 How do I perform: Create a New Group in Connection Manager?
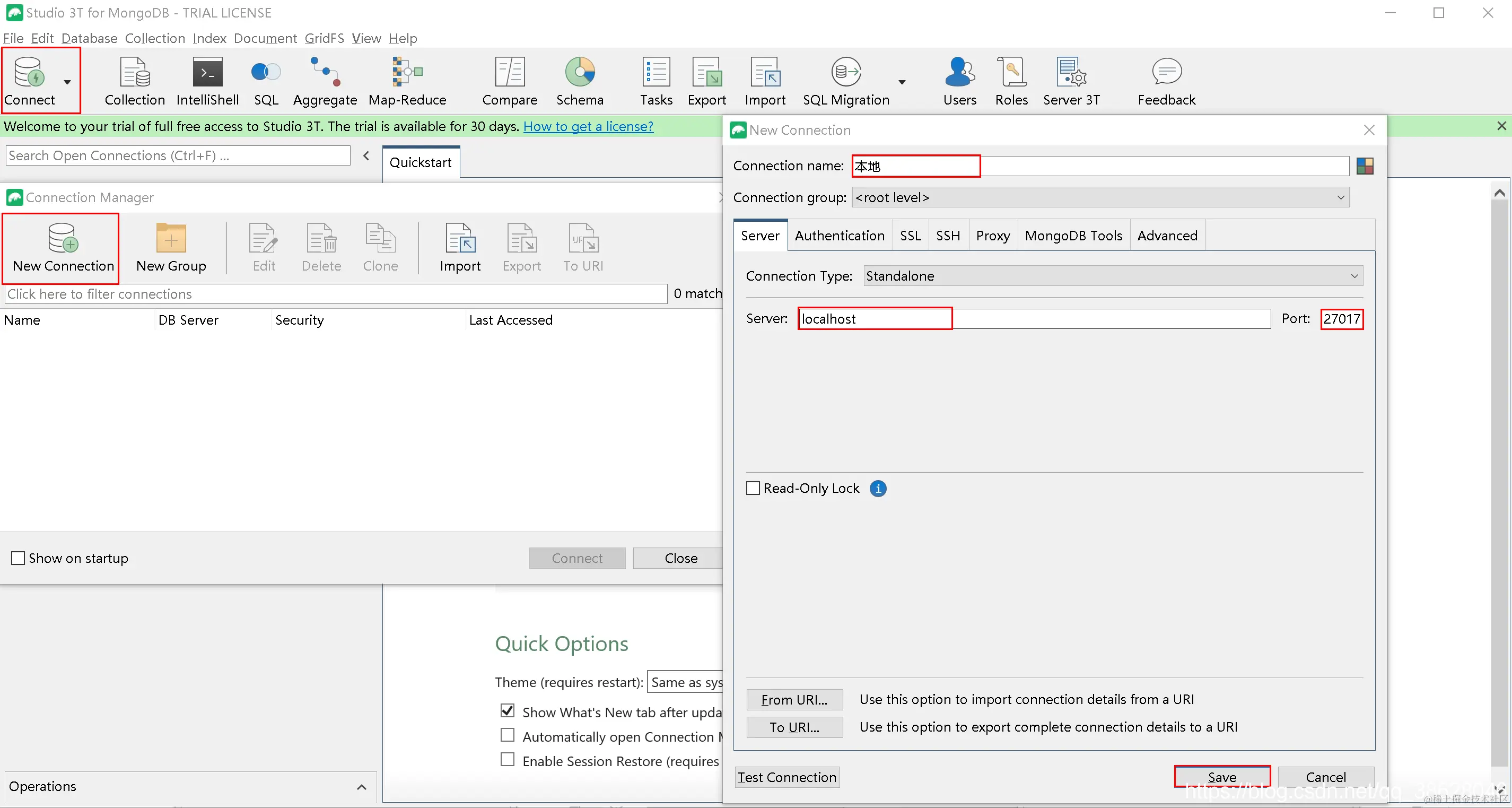(x=171, y=247)
